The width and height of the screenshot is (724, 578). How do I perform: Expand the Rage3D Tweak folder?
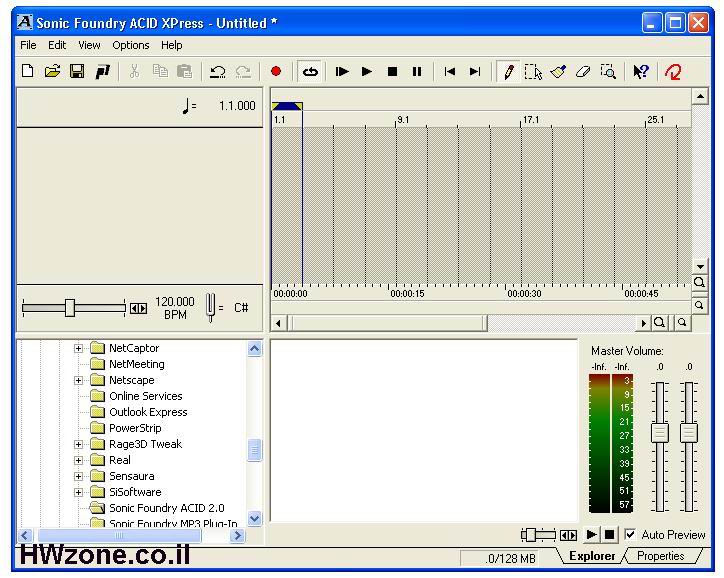click(78, 444)
